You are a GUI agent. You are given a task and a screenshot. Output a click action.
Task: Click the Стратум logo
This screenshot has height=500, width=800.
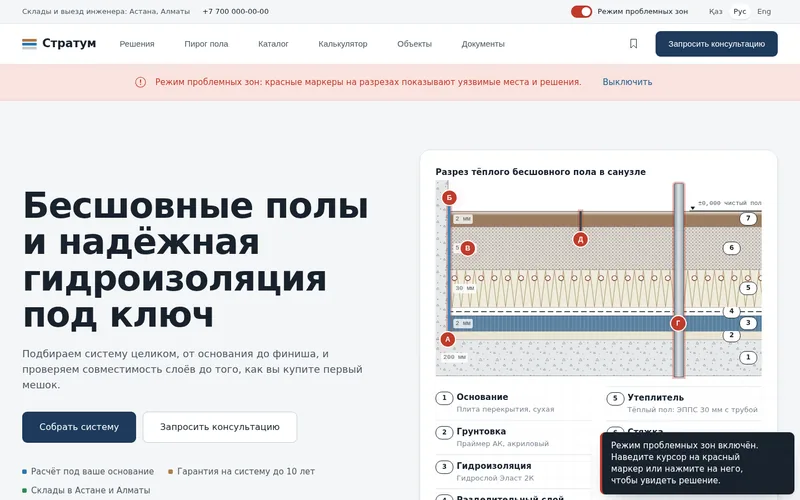point(59,43)
